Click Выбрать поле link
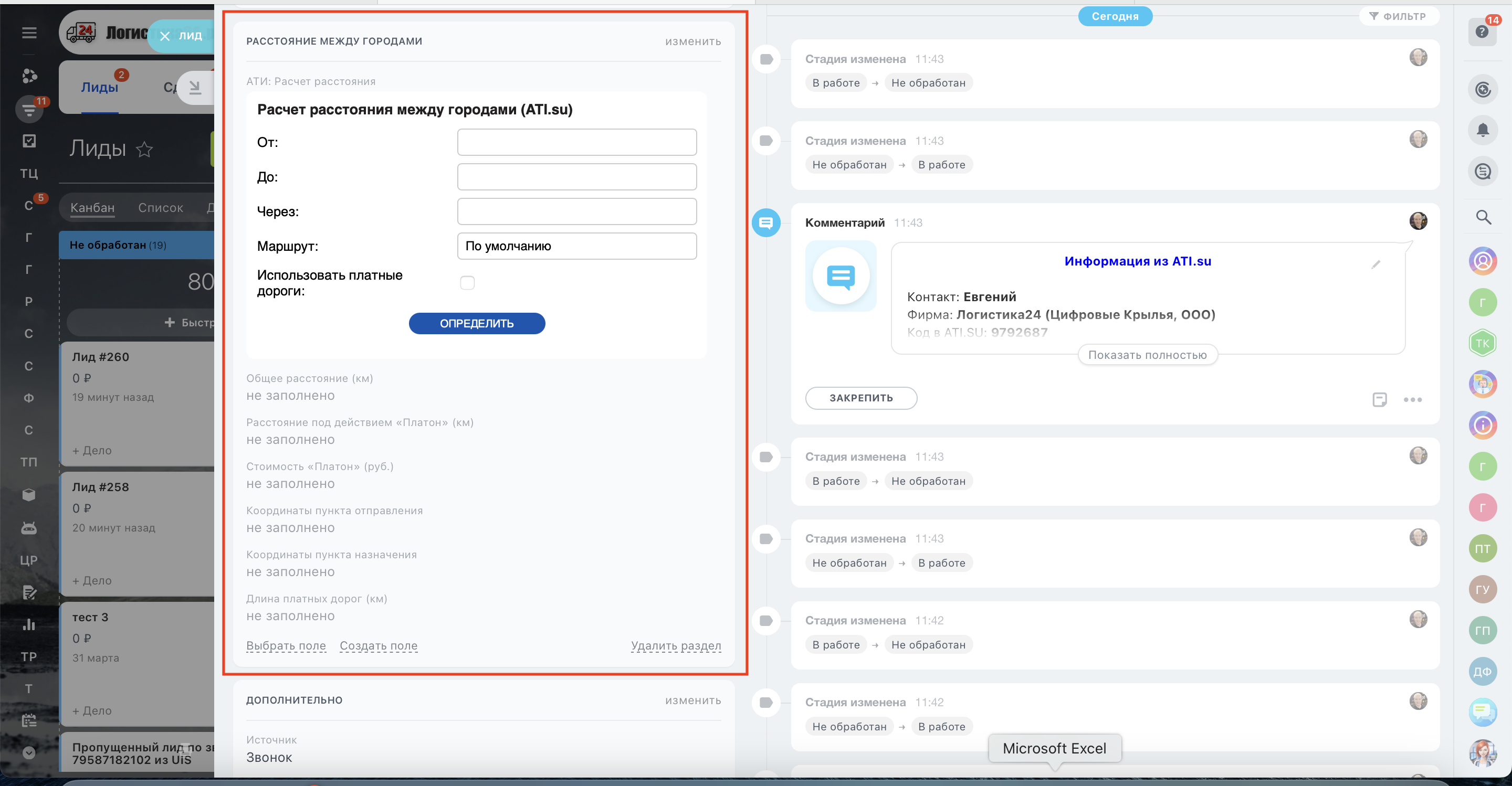 coord(286,646)
